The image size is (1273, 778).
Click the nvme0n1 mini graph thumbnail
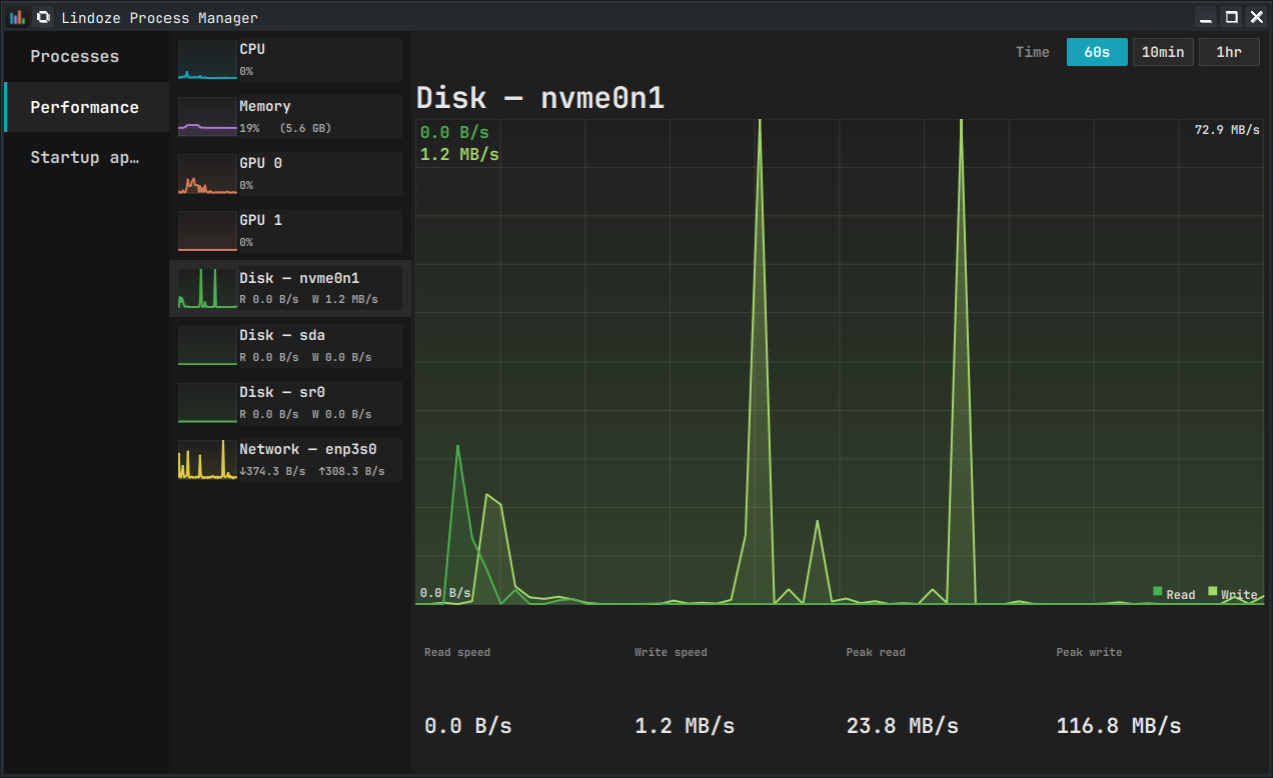pyautogui.click(x=207, y=288)
